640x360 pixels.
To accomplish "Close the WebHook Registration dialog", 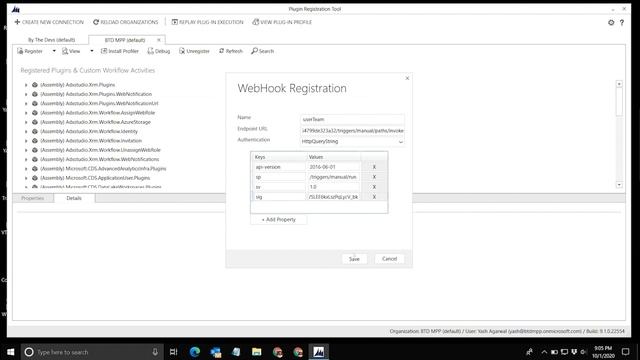I will [407, 78].
